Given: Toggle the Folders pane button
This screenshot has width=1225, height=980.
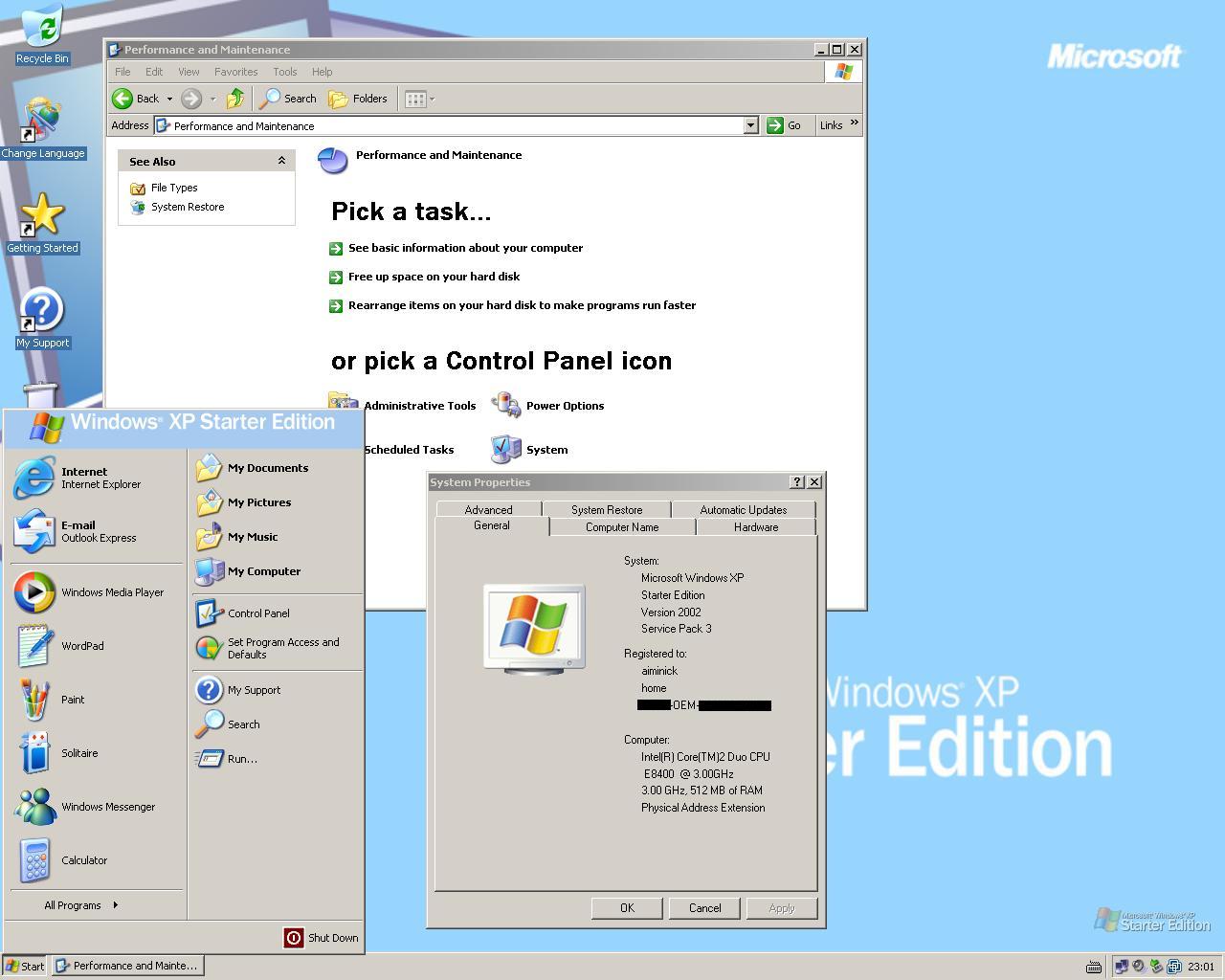Looking at the screenshot, I should click(358, 99).
